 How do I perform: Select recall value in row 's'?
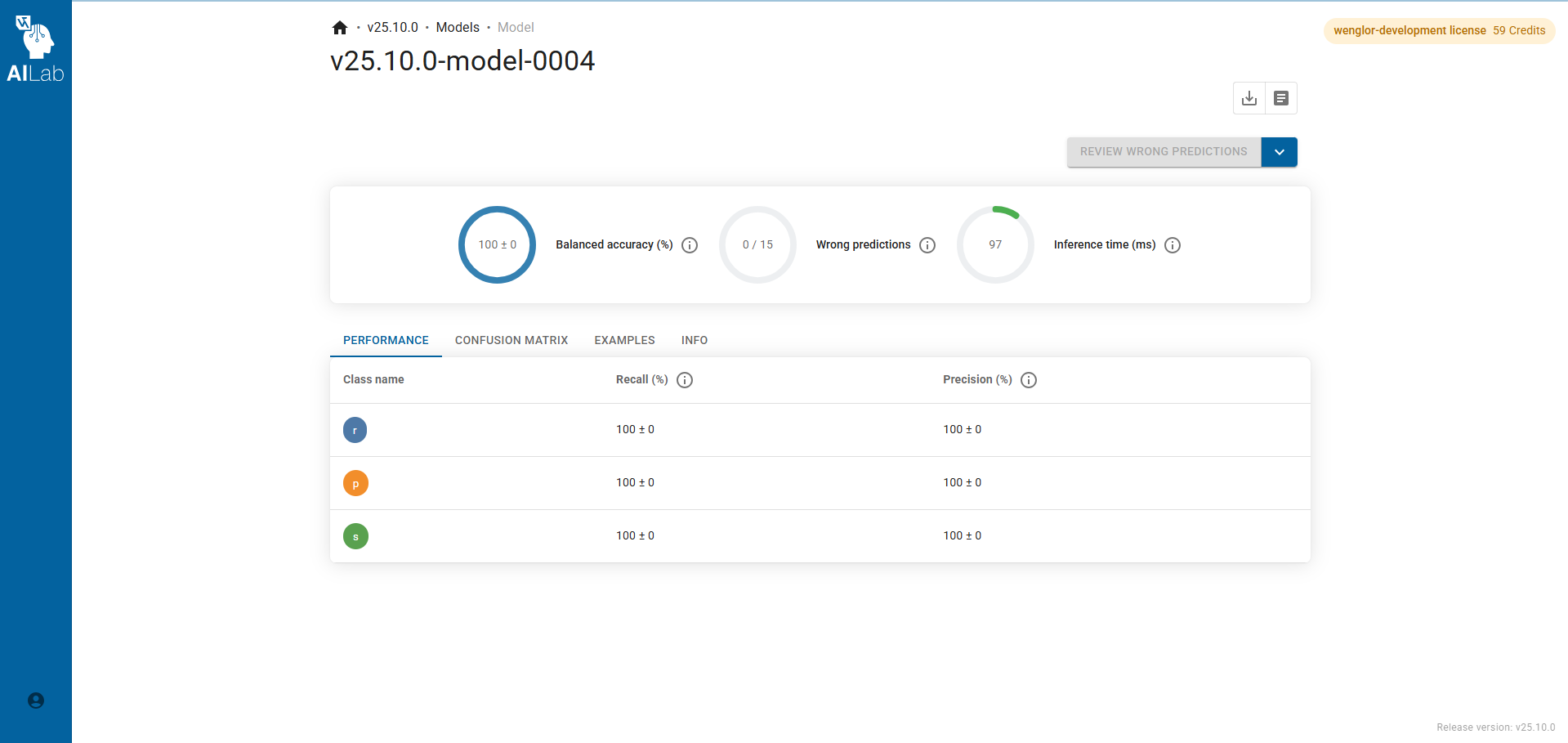(x=635, y=536)
